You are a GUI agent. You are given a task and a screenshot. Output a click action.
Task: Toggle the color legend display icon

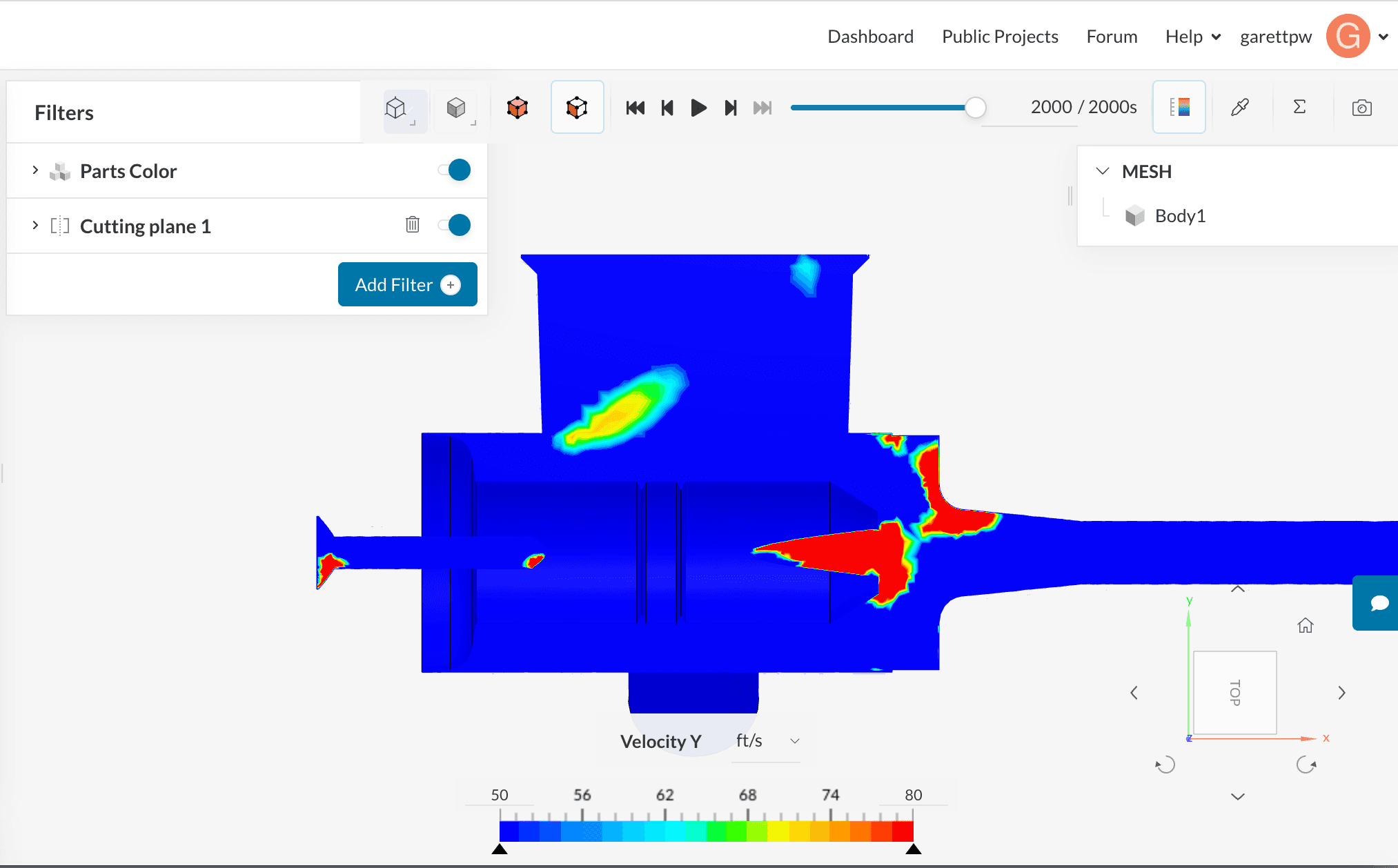1179,107
